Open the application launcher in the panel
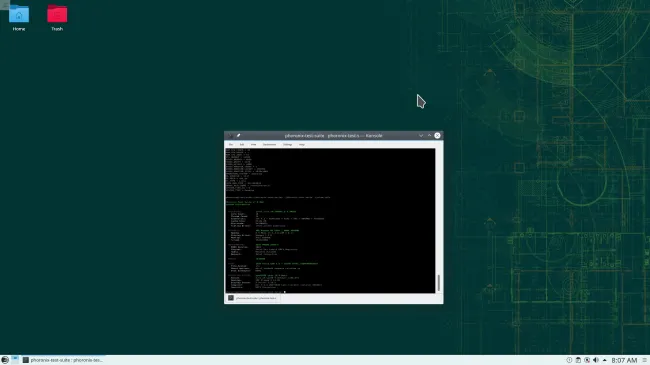This screenshot has height=365, width=650. [x=5, y=360]
